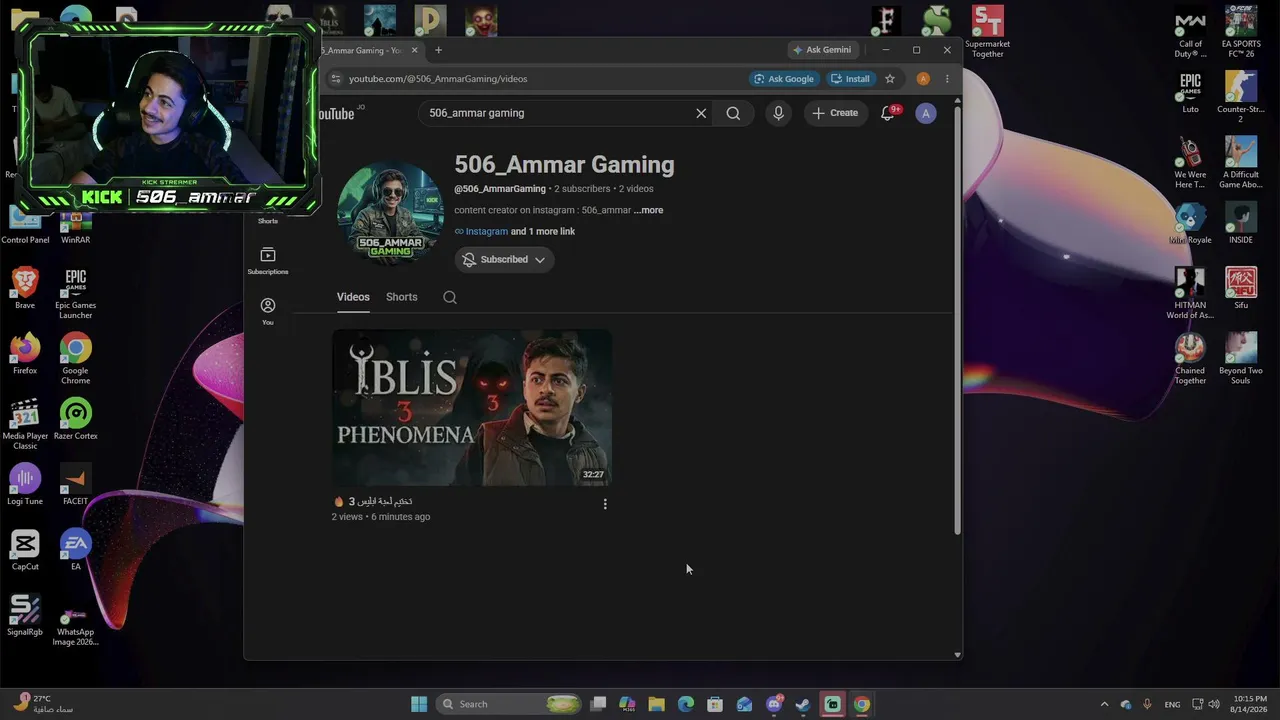The height and width of the screenshot is (720, 1280).
Task: Open Steam from the taskbar
Action: tap(802, 704)
